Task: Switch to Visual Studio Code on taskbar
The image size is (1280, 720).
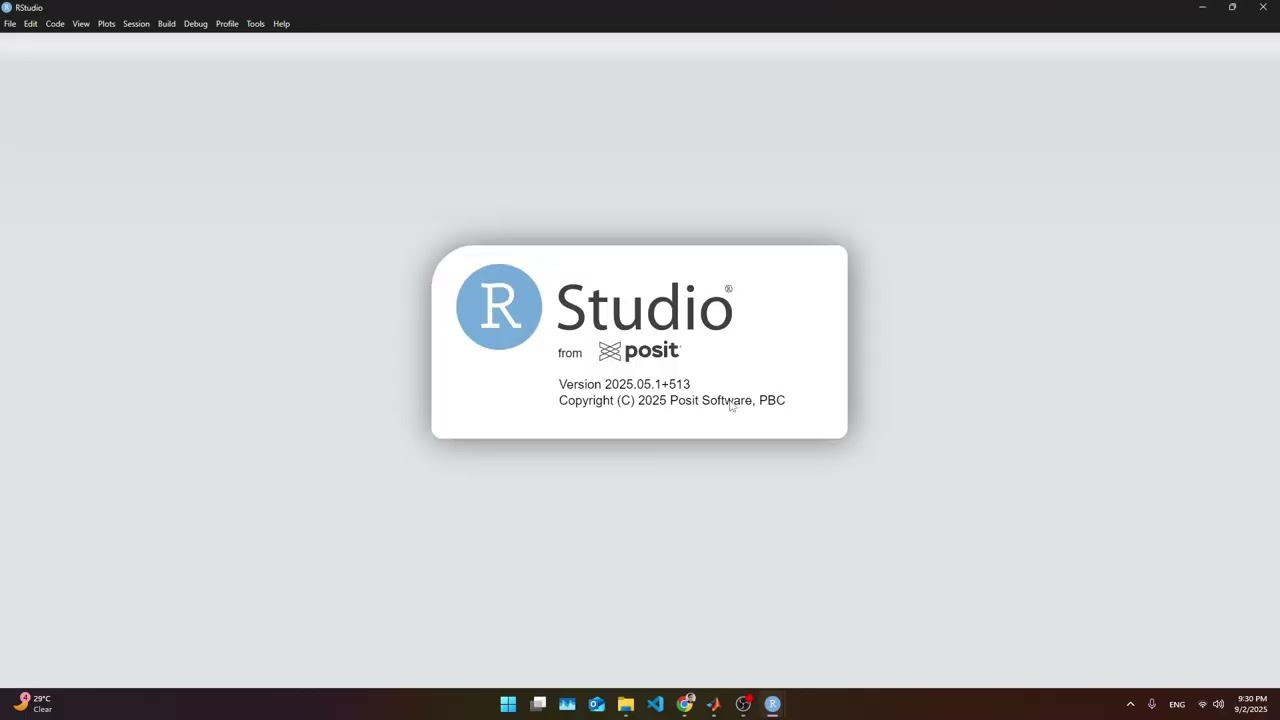Action: coord(655,704)
